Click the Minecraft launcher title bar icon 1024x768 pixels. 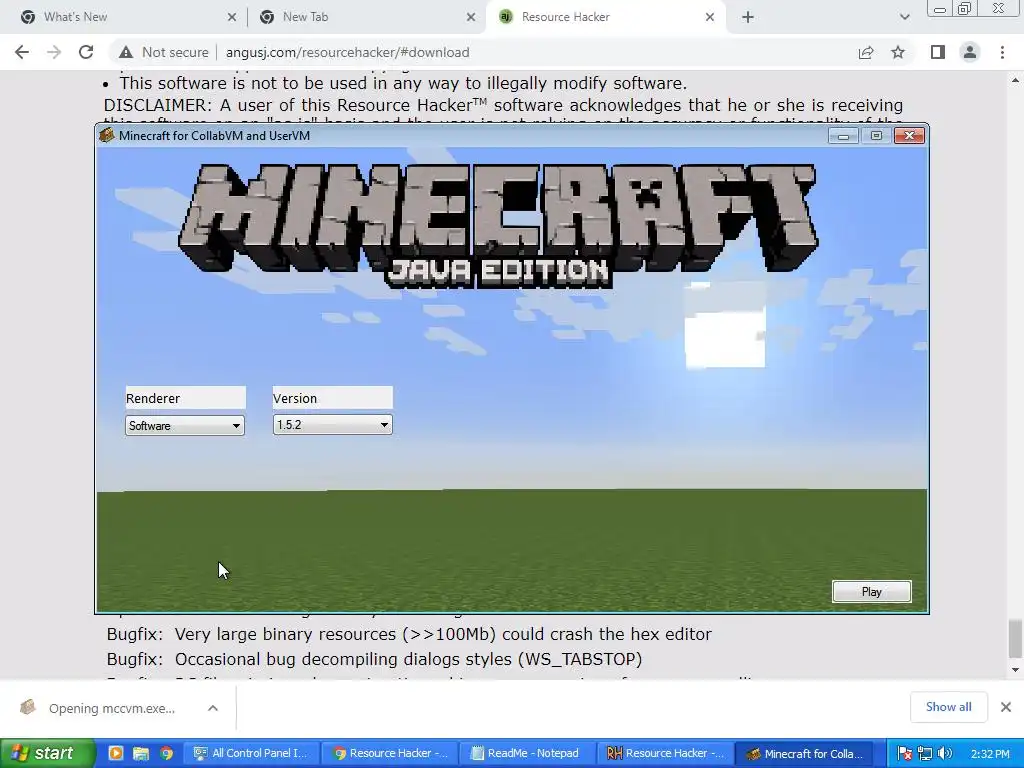[x=106, y=135]
